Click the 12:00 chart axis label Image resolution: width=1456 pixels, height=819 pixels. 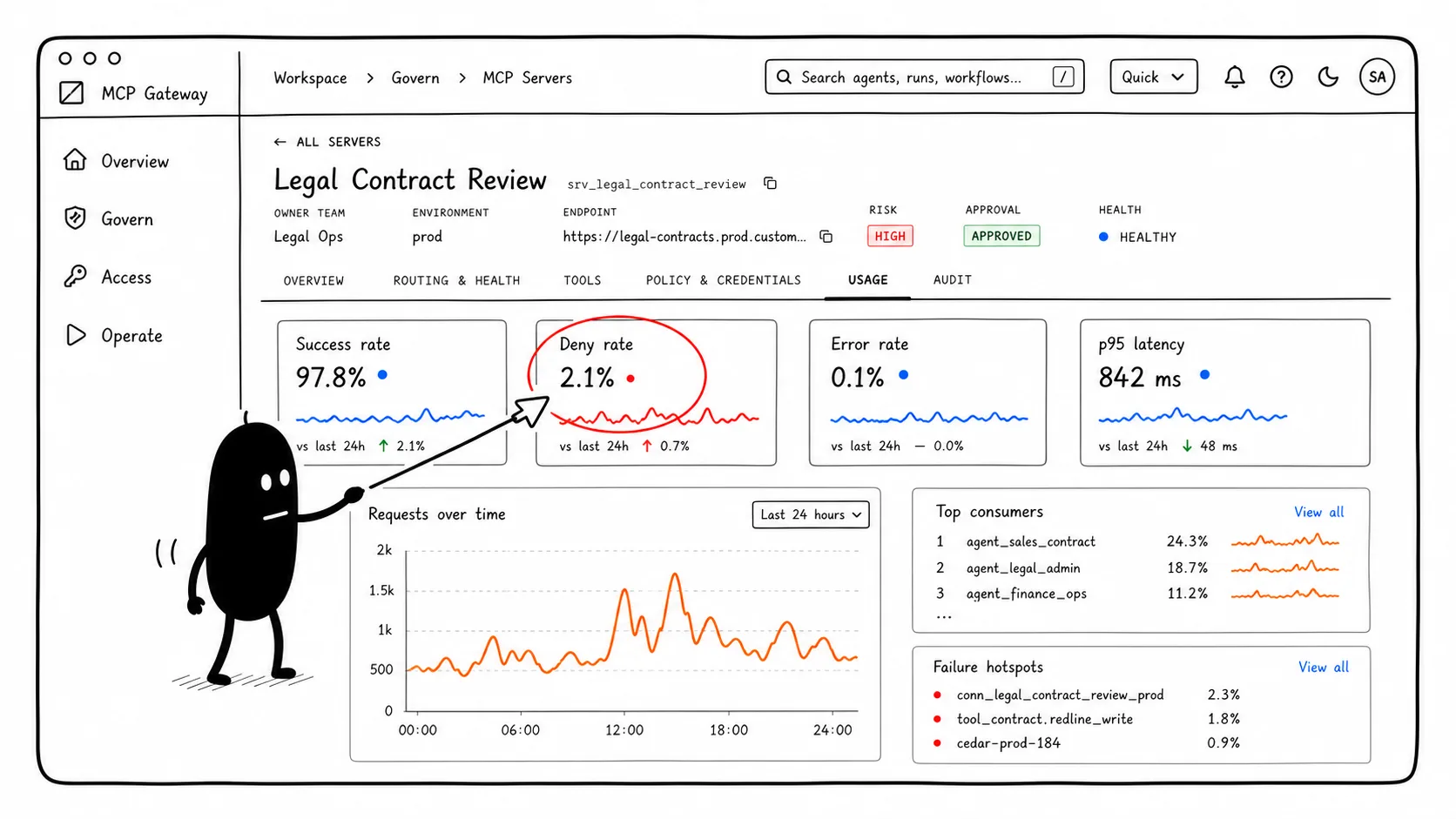pos(624,730)
